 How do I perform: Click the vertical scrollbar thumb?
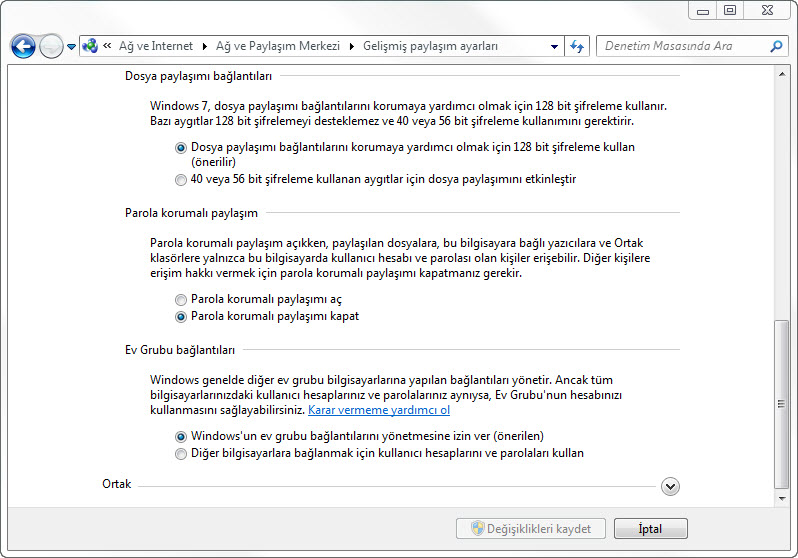tap(781, 404)
